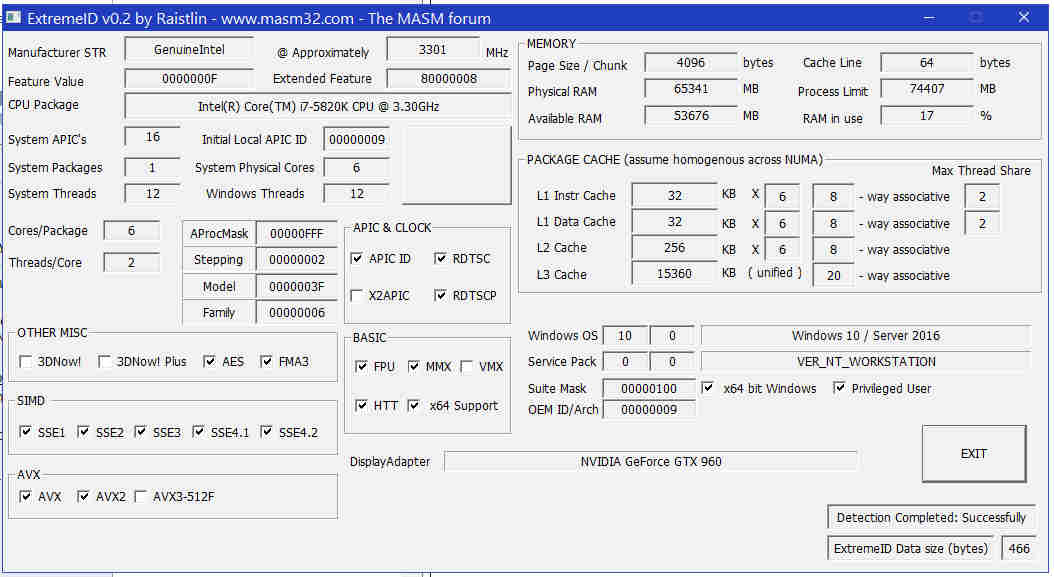
Task: Click the EXIT button
Action: (973, 453)
